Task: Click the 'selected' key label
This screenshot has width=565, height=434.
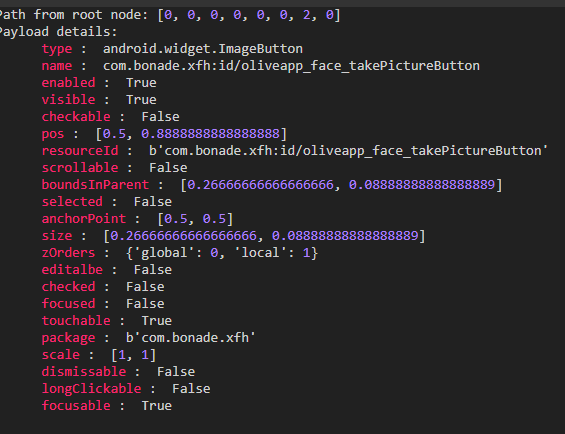Action: 72,202
